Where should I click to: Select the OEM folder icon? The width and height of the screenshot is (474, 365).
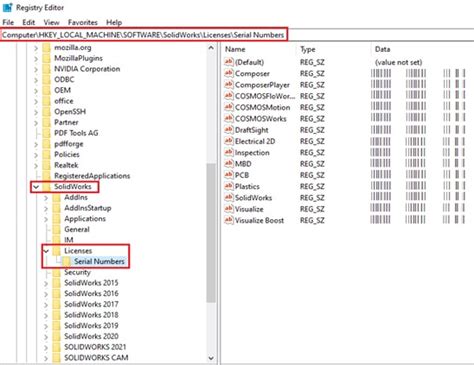click(46, 90)
